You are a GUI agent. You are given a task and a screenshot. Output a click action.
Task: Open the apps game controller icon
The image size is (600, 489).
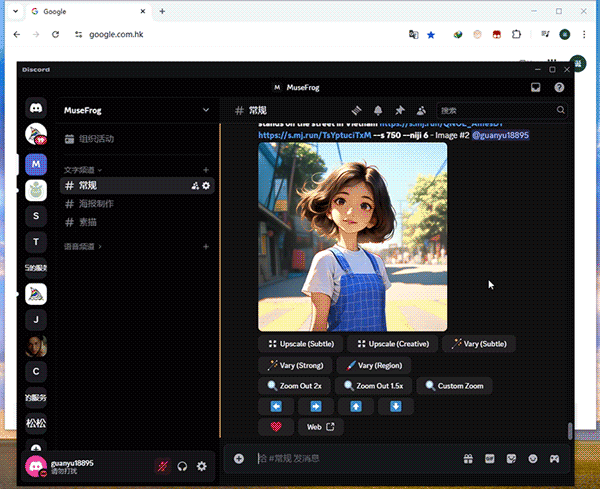coord(554,458)
